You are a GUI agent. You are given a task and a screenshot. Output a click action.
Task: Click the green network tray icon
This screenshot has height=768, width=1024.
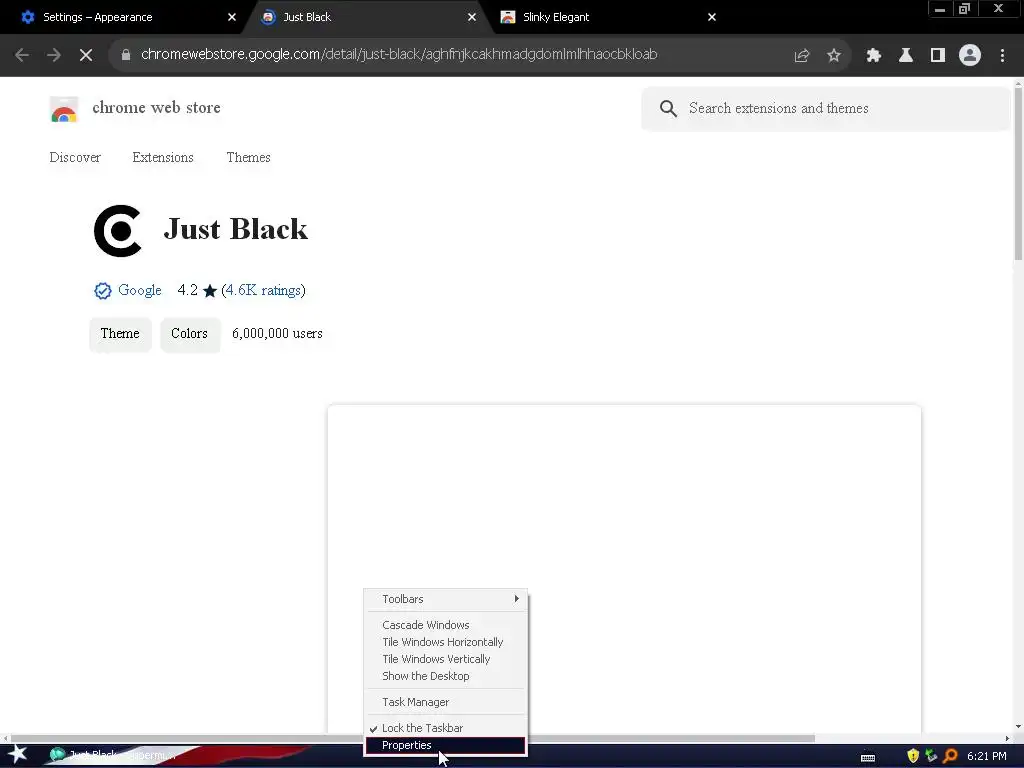[931, 756]
